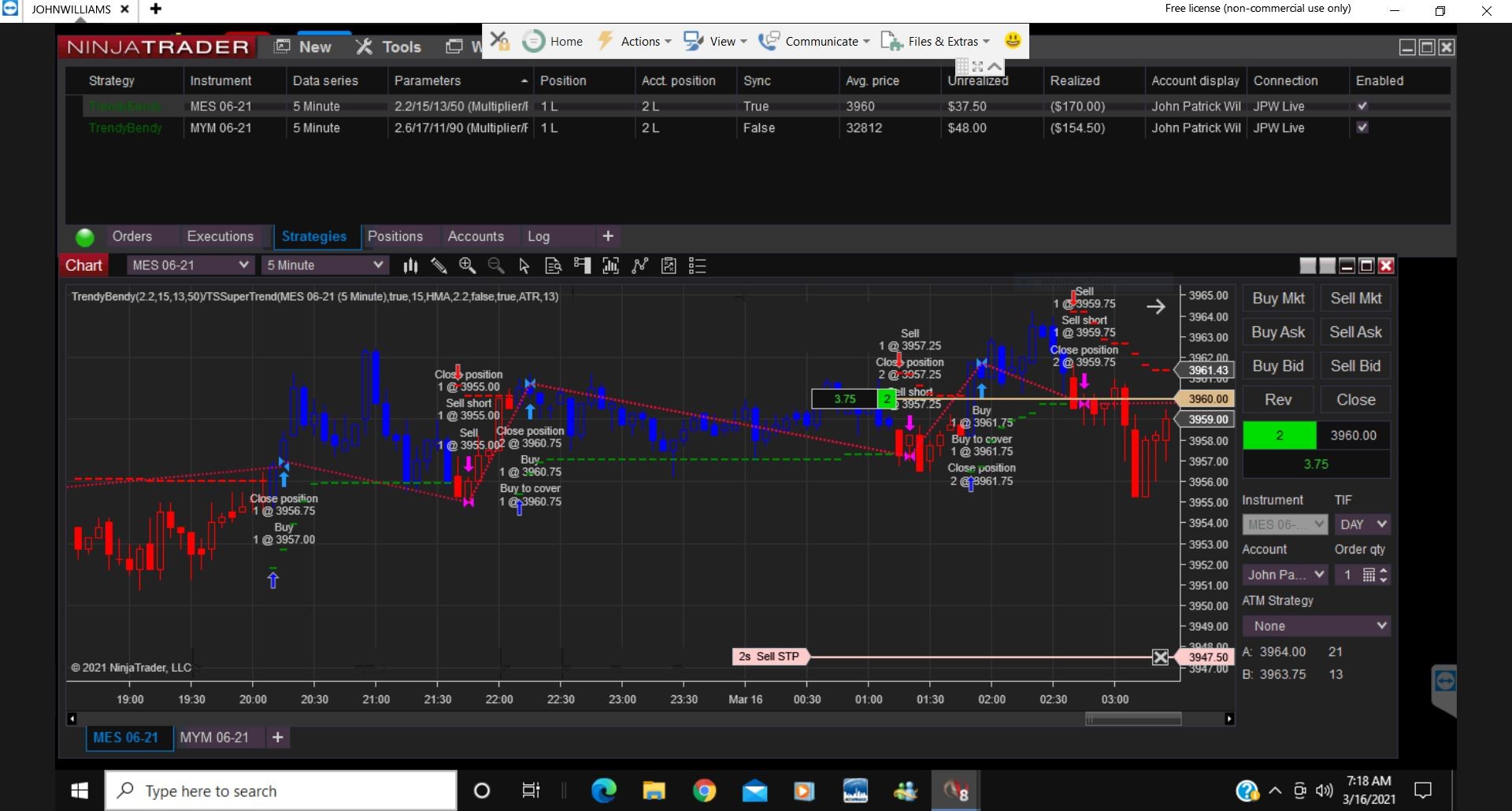This screenshot has width=1512, height=811.
Task: Click the Buy Ask button
Action: (1278, 332)
